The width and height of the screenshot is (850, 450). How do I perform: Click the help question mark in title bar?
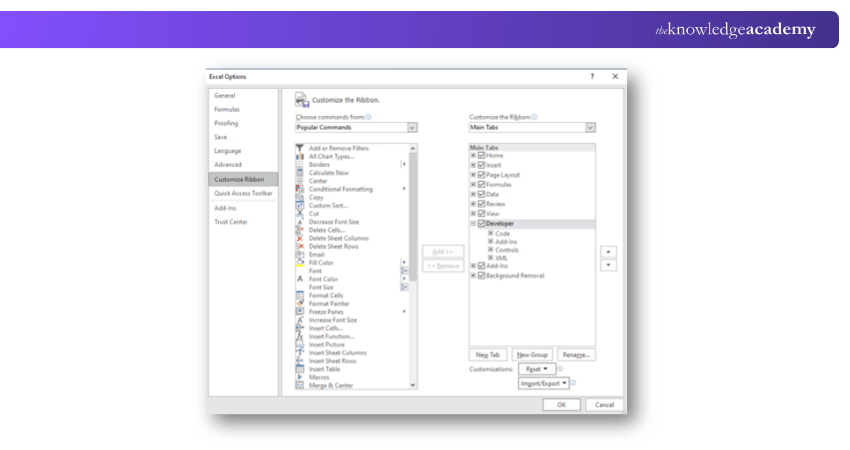point(592,76)
